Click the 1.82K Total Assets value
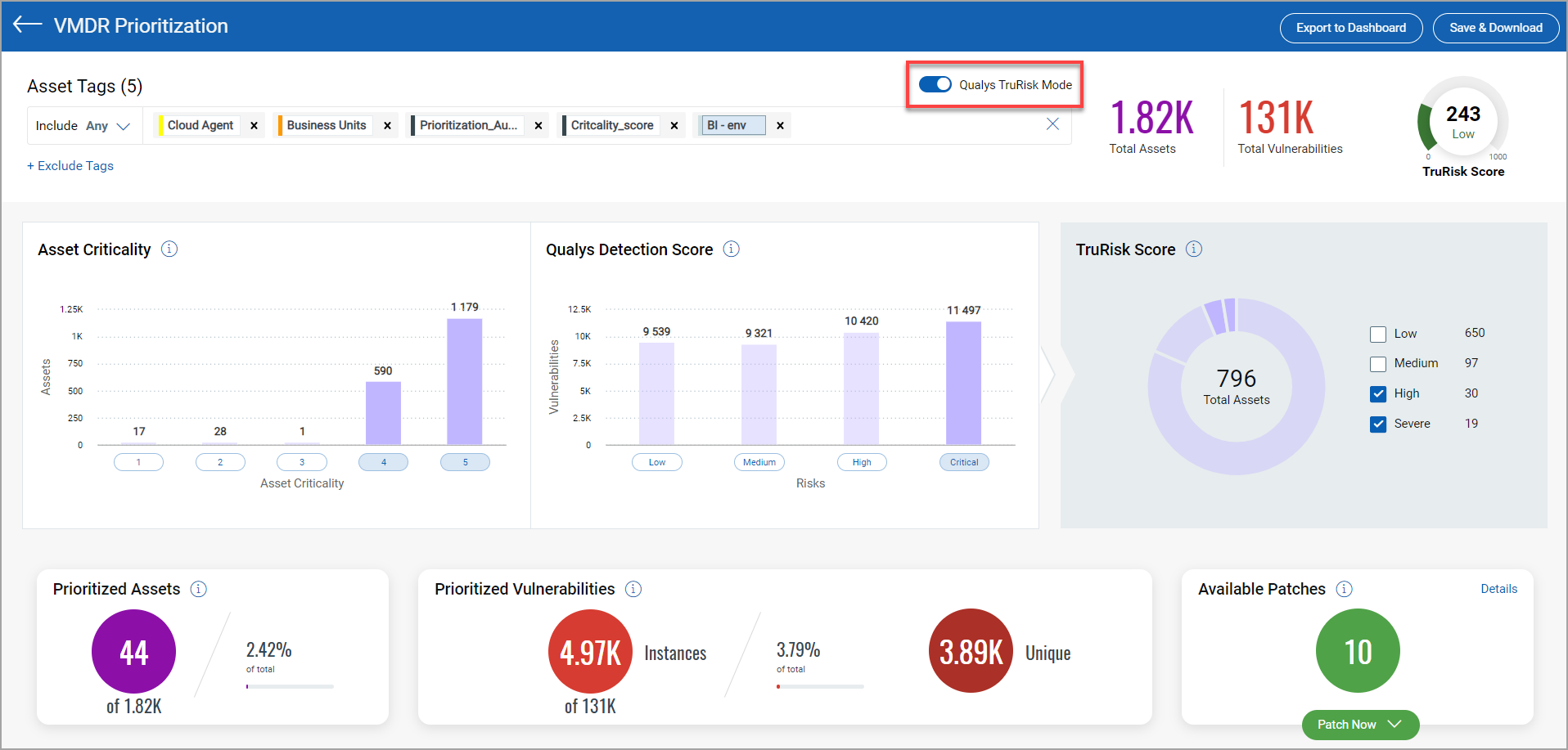 coord(1152,119)
